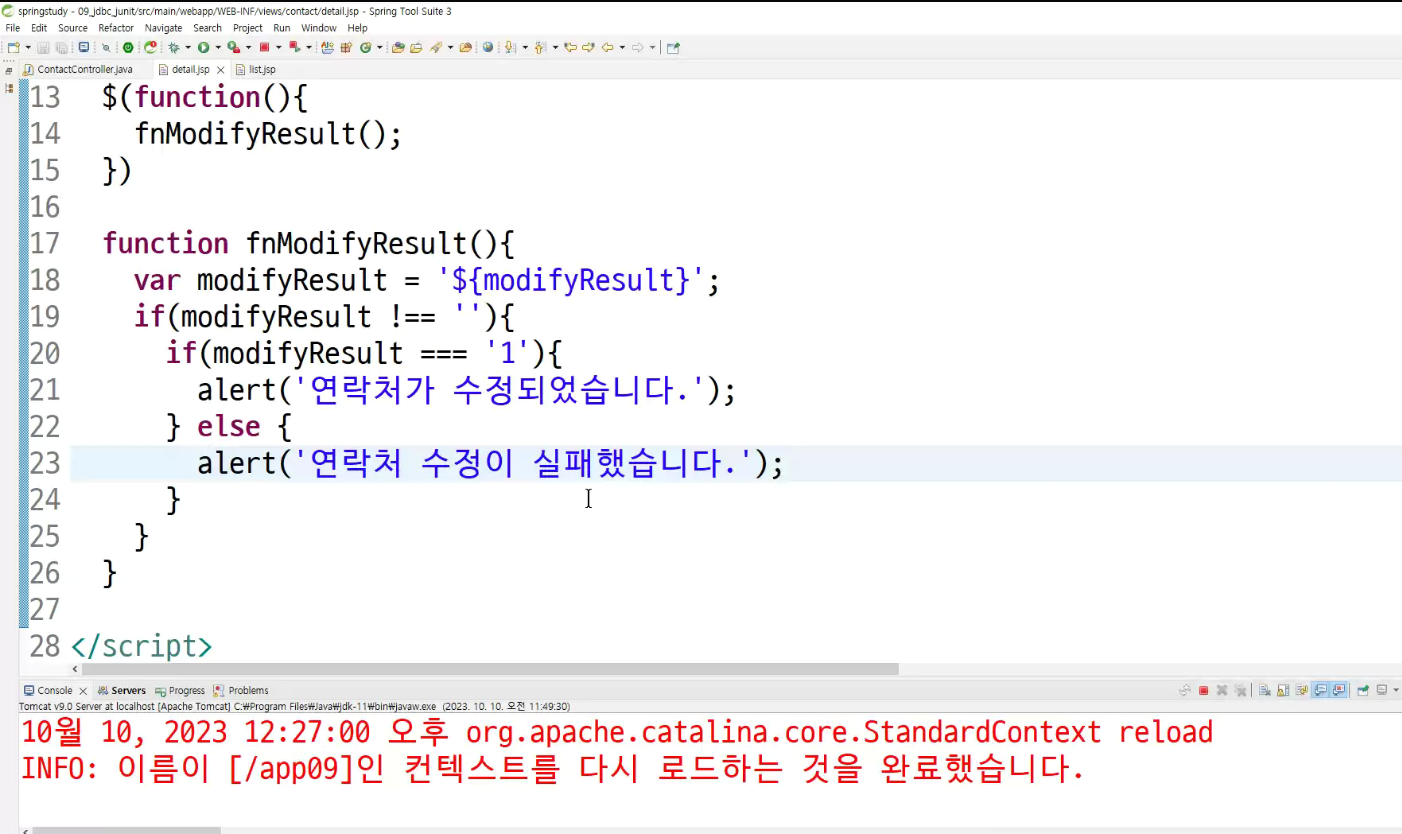Open the Help menu
Screen dimensions: 1402x834
(358, 28)
